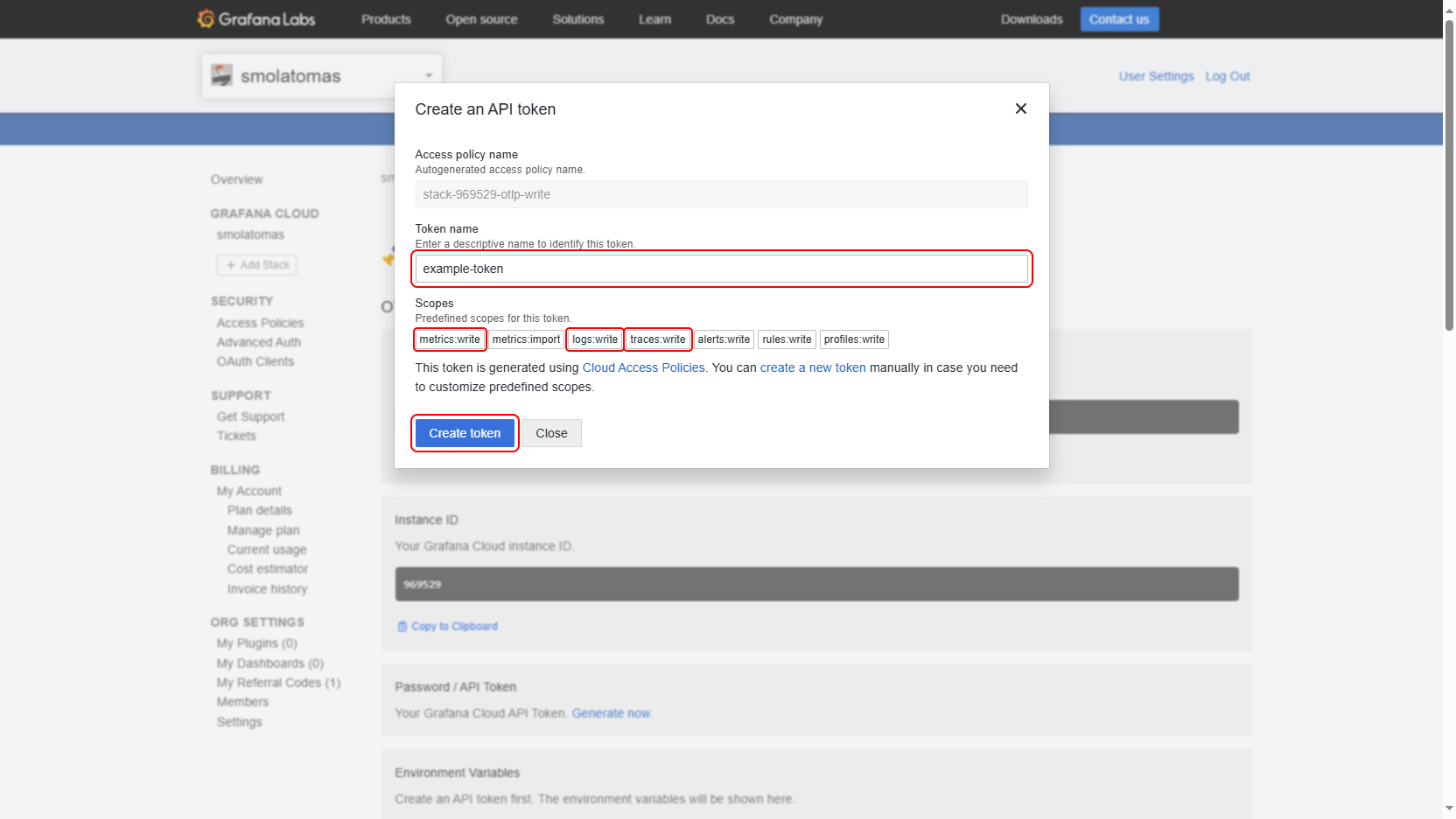Open Advanced Auth in sidebar
Image resolution: width=1456 pixels, height=819 pixels.
point(258,342)
